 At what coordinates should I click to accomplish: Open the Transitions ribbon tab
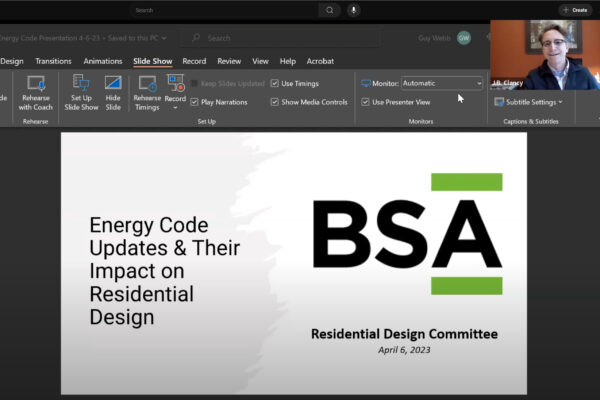[x=54, y=61]
